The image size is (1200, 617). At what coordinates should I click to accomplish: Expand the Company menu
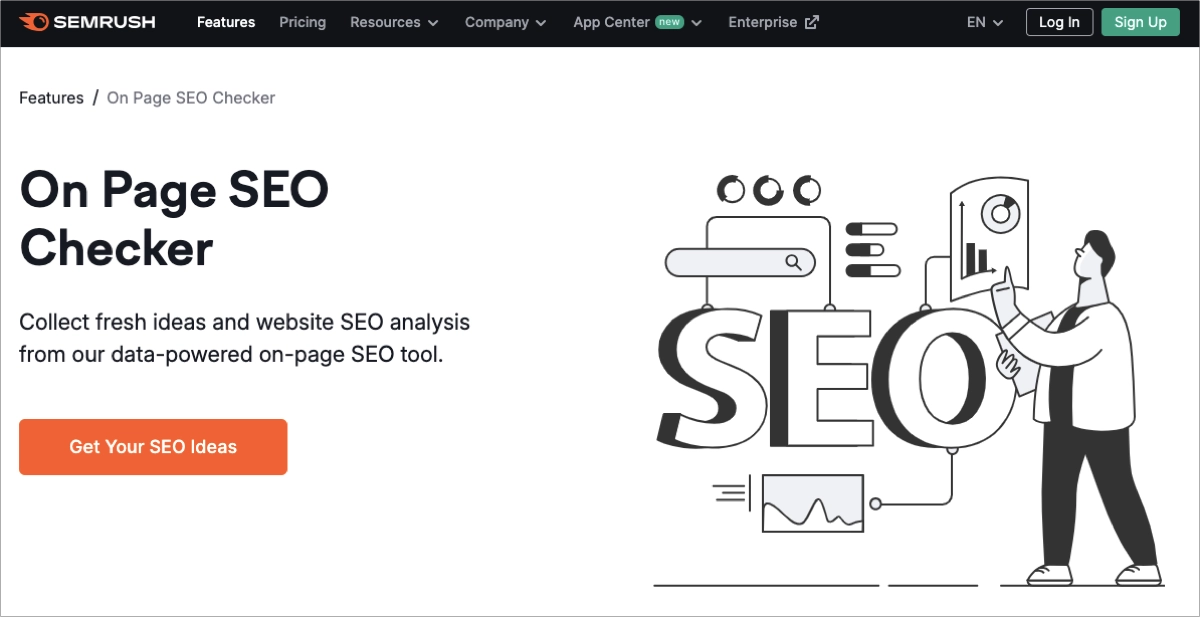[x=506, y=22]
